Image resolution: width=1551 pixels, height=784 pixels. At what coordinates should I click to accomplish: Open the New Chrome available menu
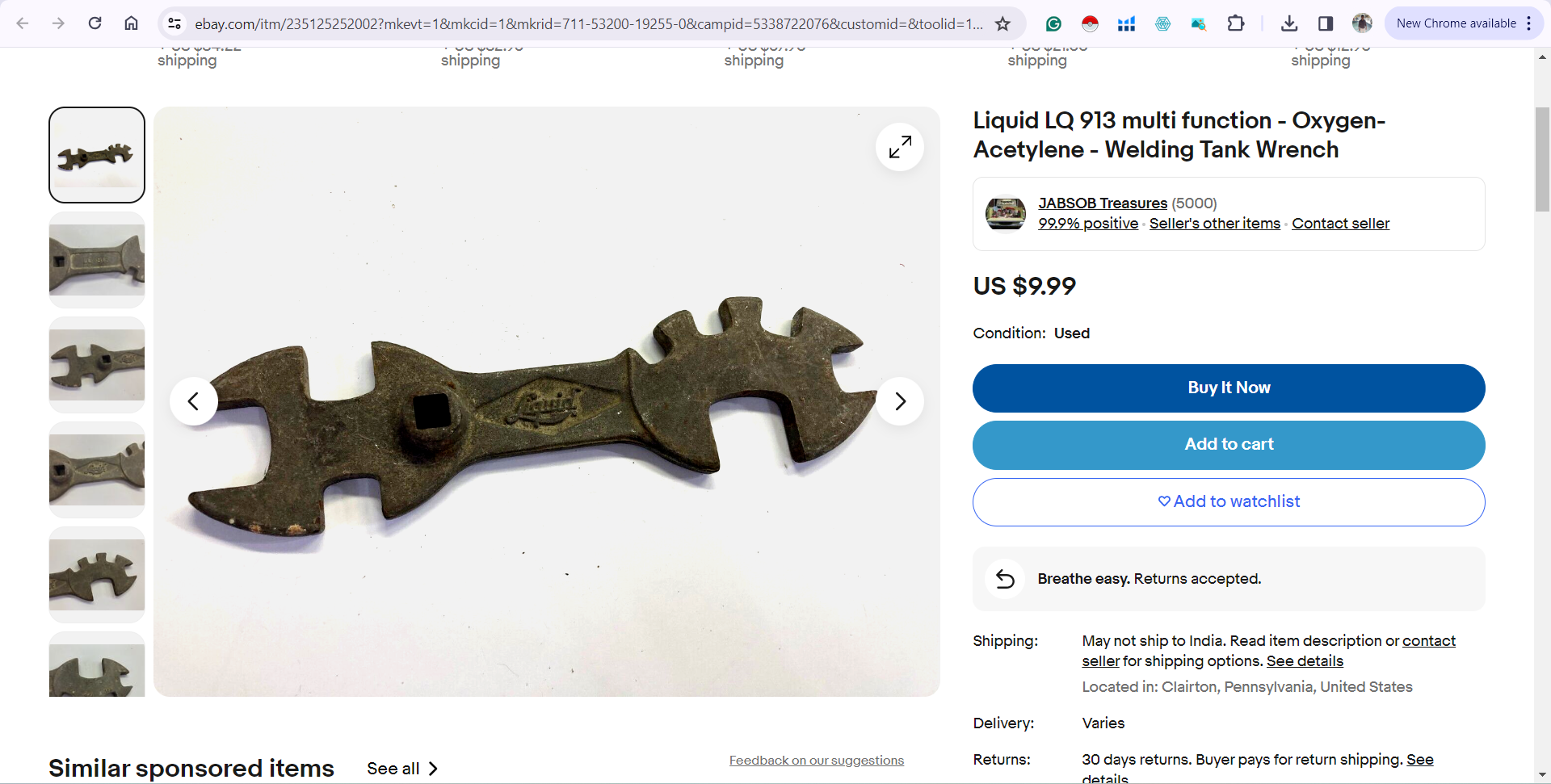1463,23
